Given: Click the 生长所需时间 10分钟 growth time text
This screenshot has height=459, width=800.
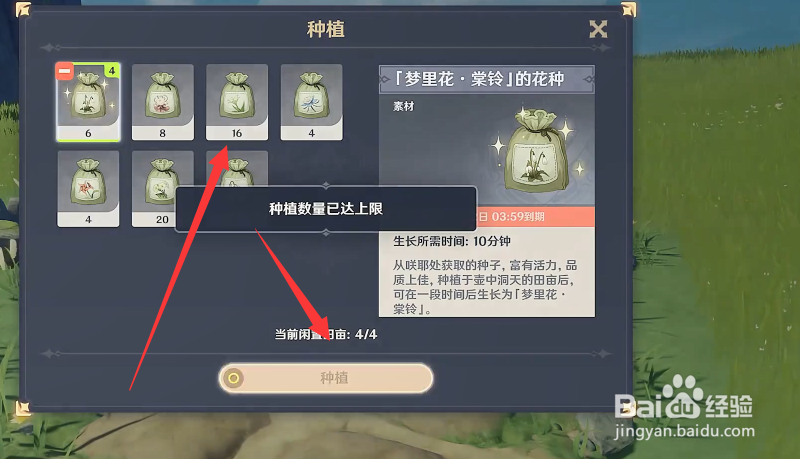Looking at the screenshot, I should [x=452, y=241].
